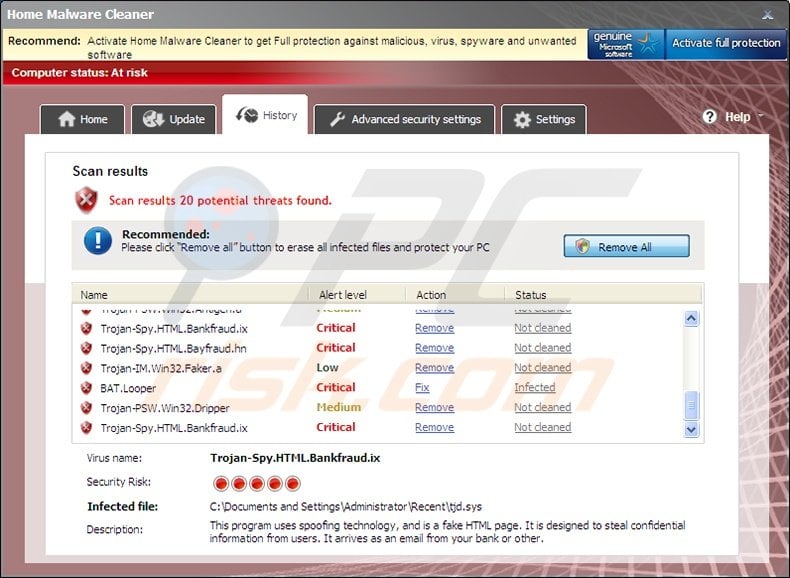790x578 pixels.
Task: Select the BAT.Looper row name
Action: tap(128, 388)
